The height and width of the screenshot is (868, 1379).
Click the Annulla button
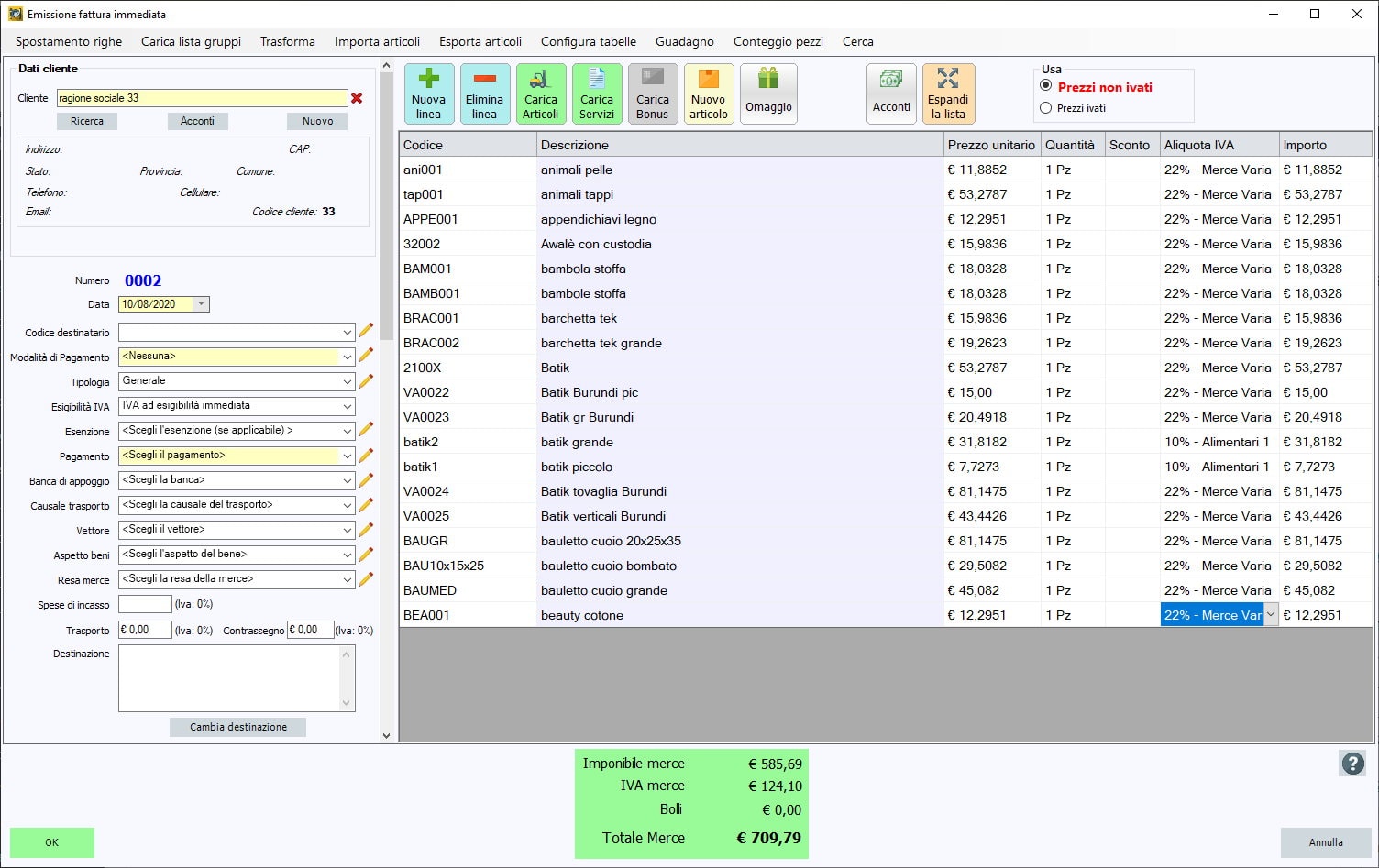[x=1326, y=842]
